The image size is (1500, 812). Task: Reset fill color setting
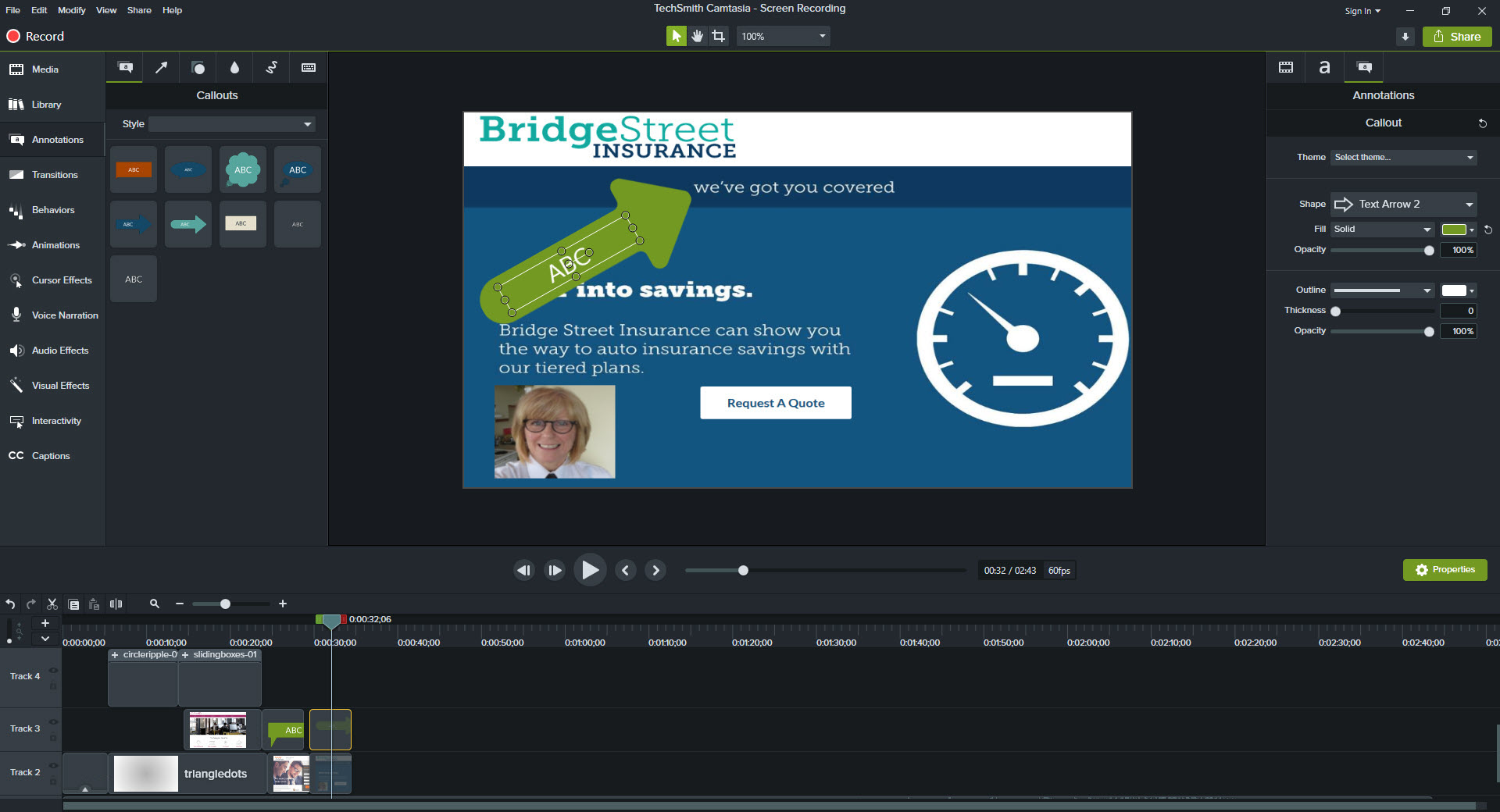1488,230
